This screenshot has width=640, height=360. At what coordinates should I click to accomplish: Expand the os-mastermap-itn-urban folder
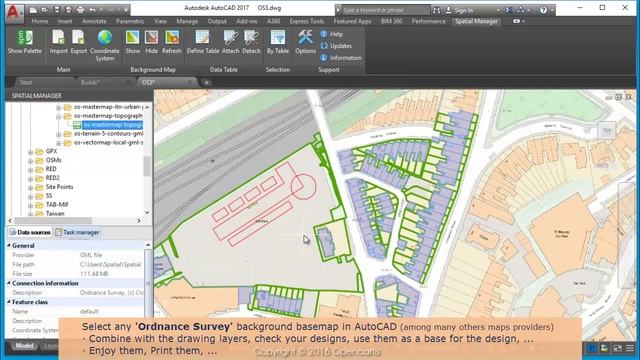(x=58, y=107)
